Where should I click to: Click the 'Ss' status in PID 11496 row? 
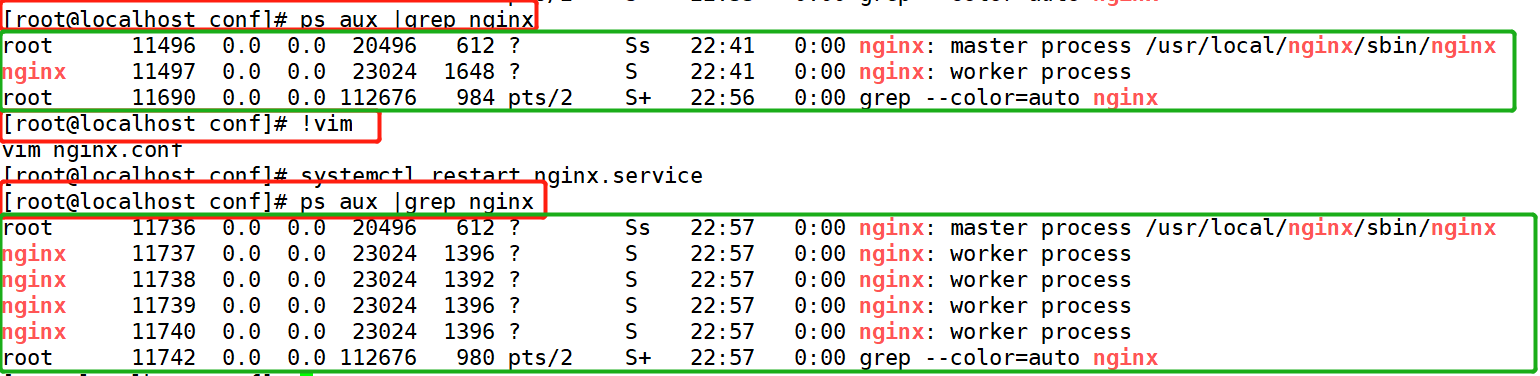637,46
